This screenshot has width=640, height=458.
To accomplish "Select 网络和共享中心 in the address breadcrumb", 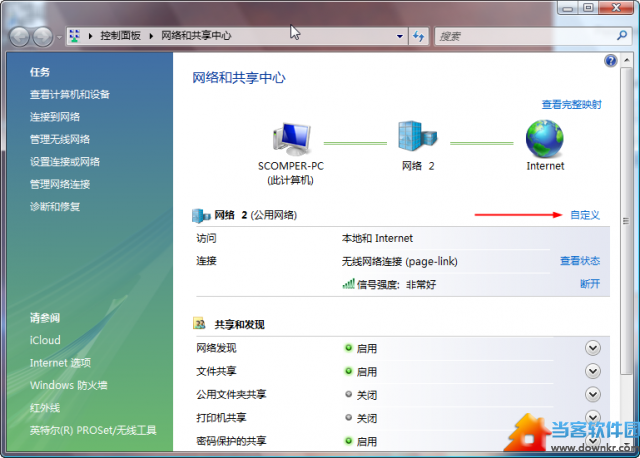I will [196, 36].
